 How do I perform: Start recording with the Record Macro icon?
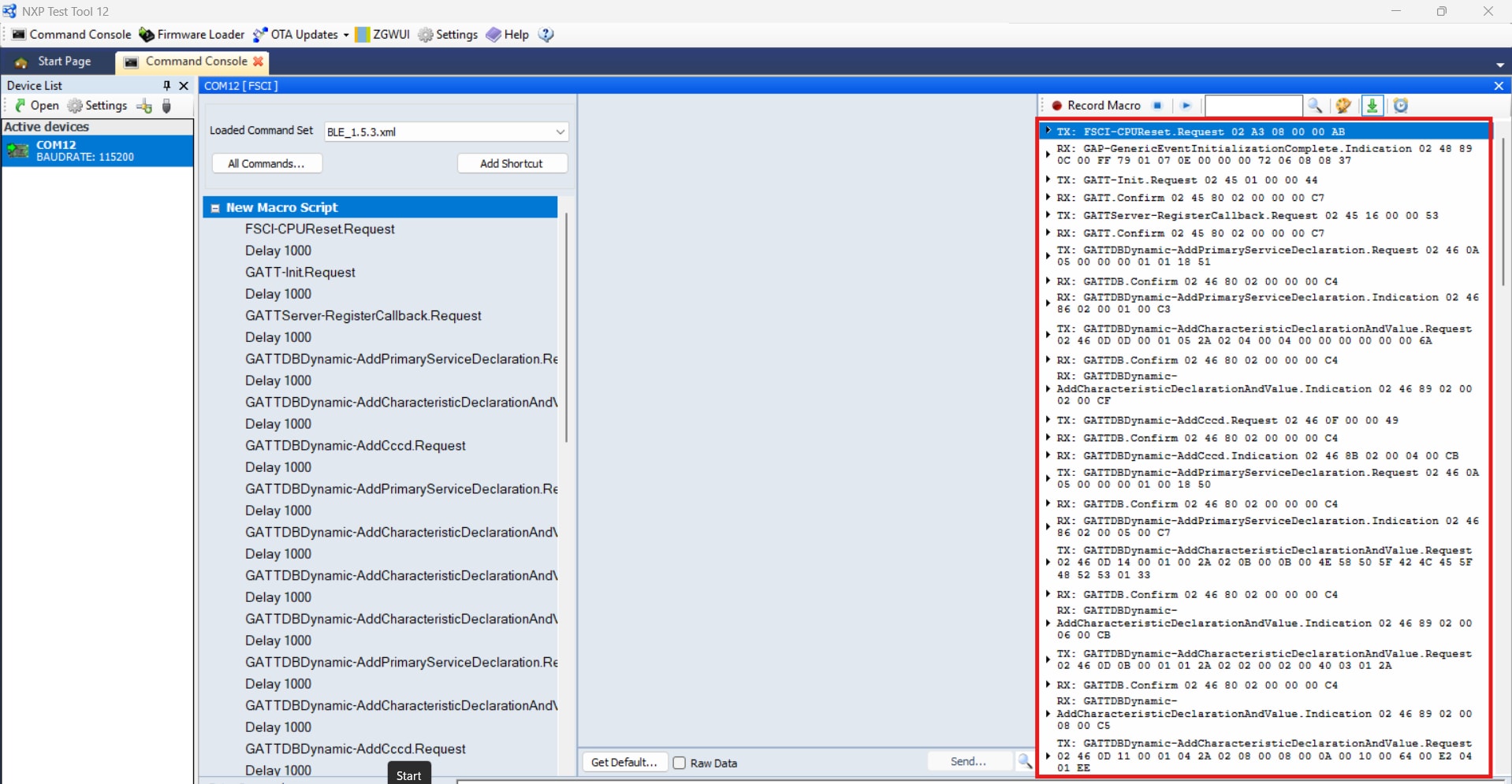coord(1056,105)
